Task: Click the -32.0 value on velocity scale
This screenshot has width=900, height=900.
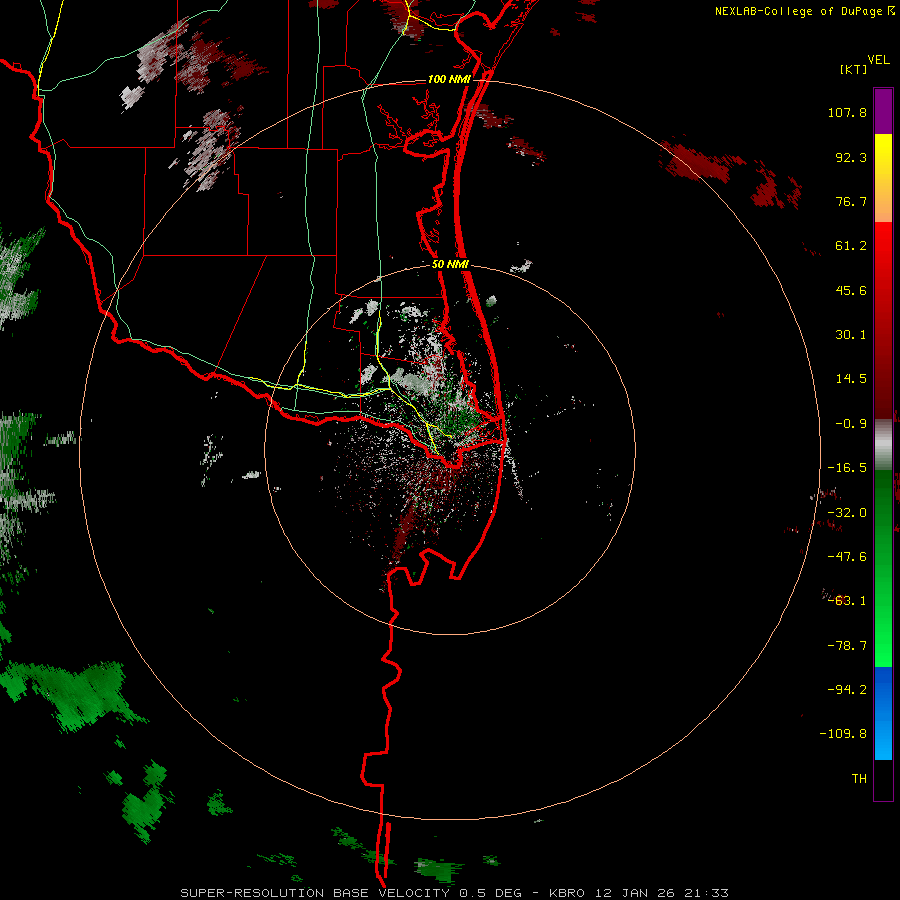Action: click(x=847, y=513)
